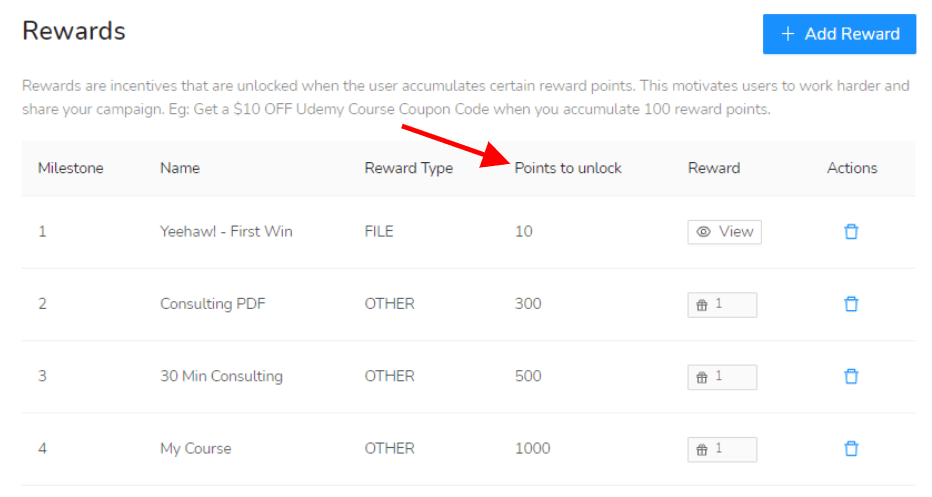Click the My Course reward name
This screenshot has height=497, width=932.
[x=196, y=449]
